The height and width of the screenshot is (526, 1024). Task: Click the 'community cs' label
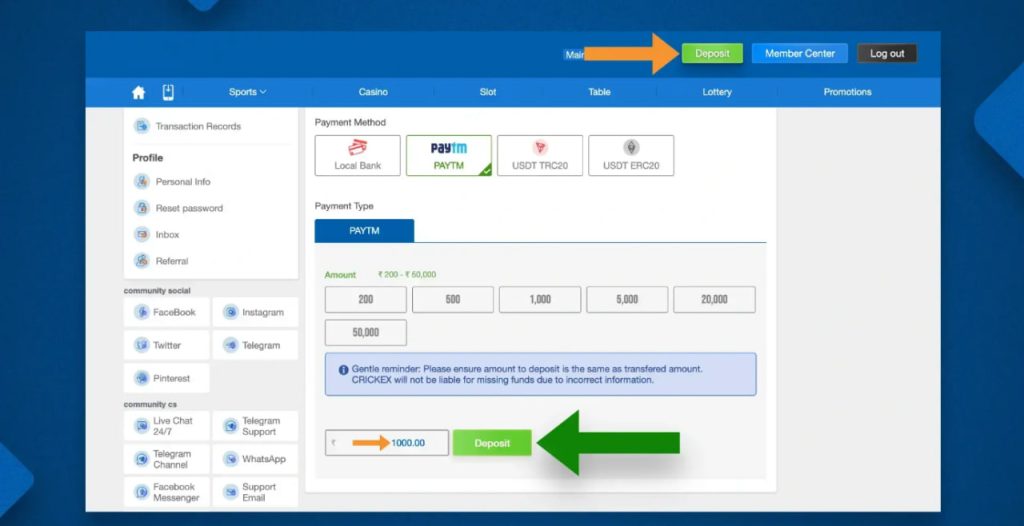(x=150, y=404)
